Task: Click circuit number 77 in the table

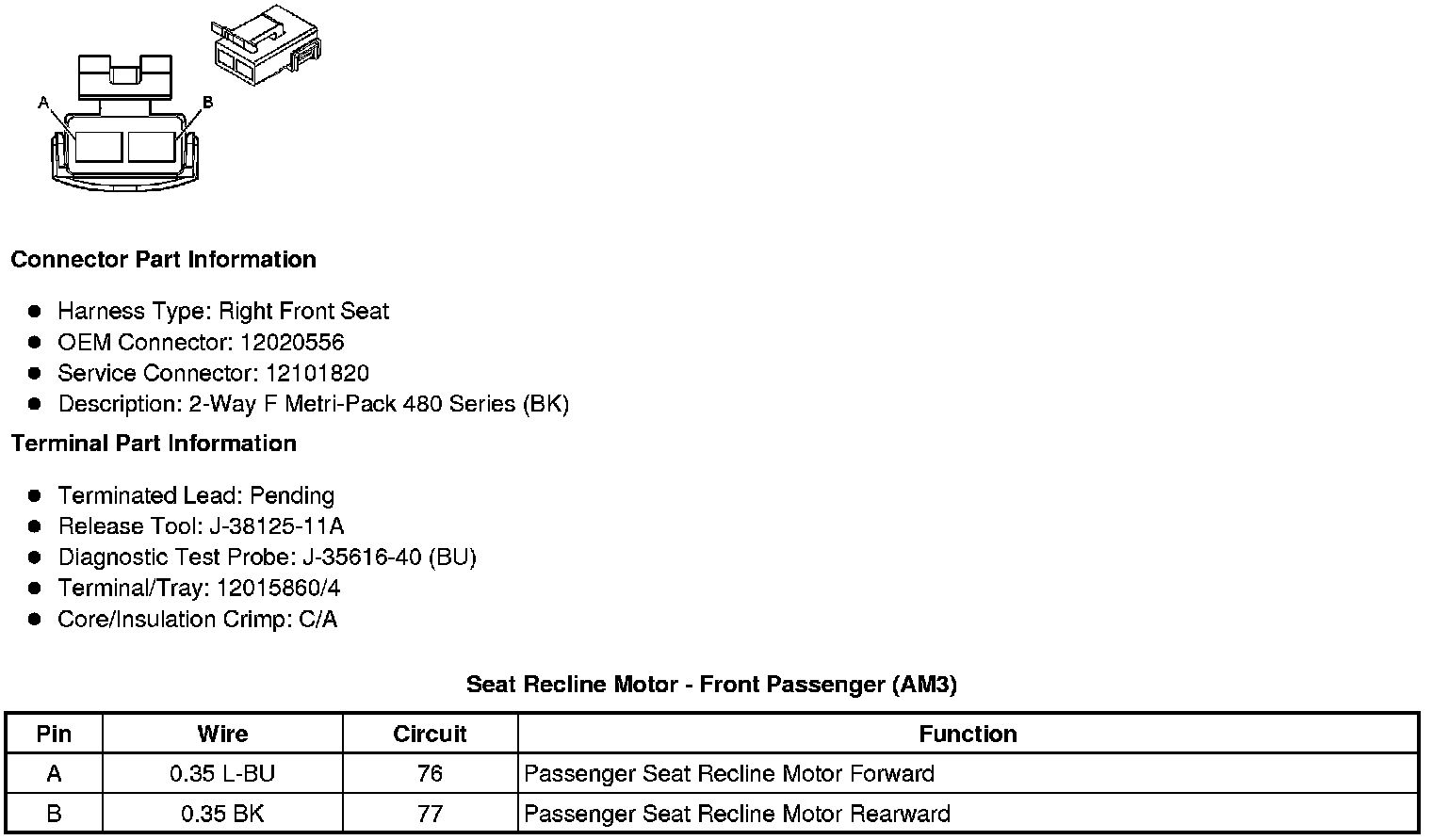Action: [x=430, y=814]
